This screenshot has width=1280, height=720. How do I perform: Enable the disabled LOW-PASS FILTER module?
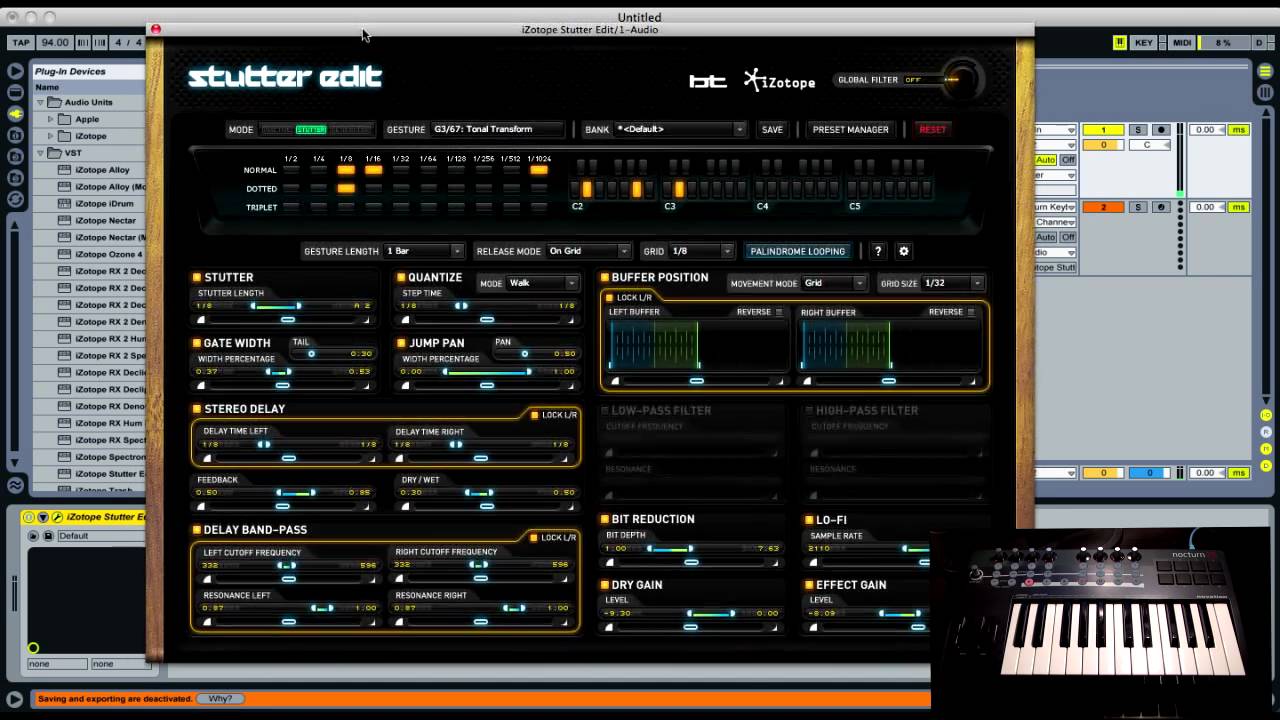[x=604, y=410]
